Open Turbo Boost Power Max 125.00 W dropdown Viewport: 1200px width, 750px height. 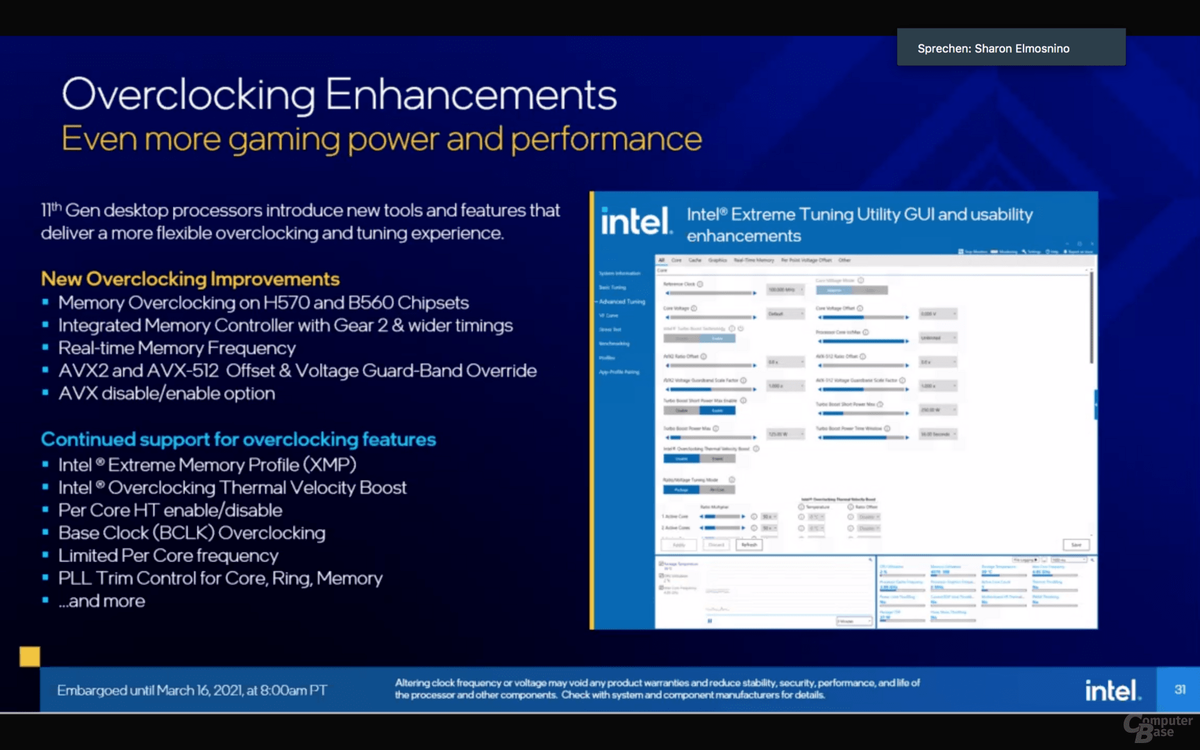point(786,434)
